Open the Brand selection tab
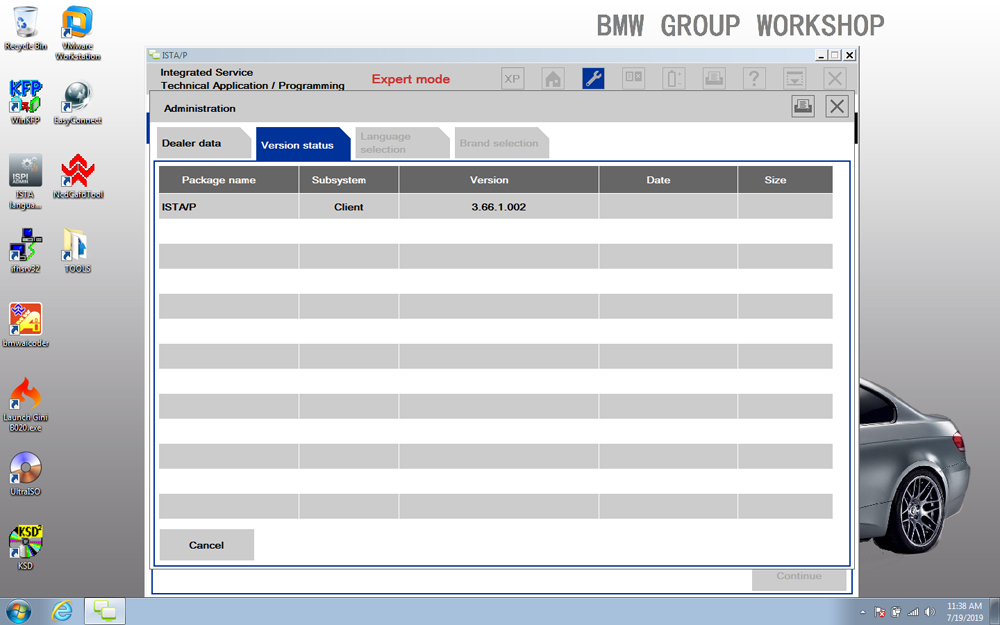 point(501,143)
